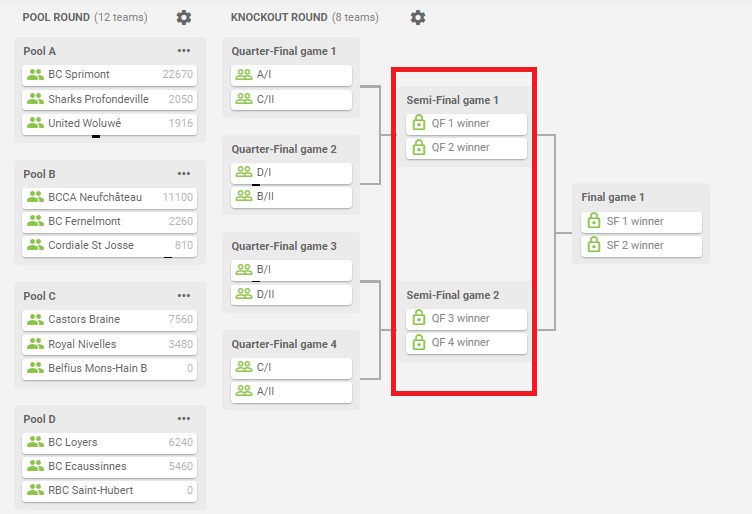Select BCCA Neufchâteau team entry
This screenshot has width=752, height=514.
(x=109, y=197)
